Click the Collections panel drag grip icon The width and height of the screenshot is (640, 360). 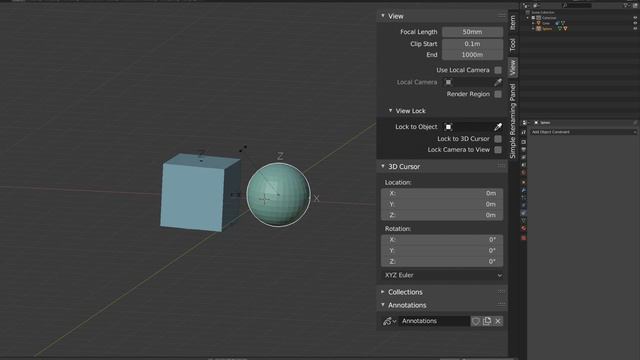[501, 292]
